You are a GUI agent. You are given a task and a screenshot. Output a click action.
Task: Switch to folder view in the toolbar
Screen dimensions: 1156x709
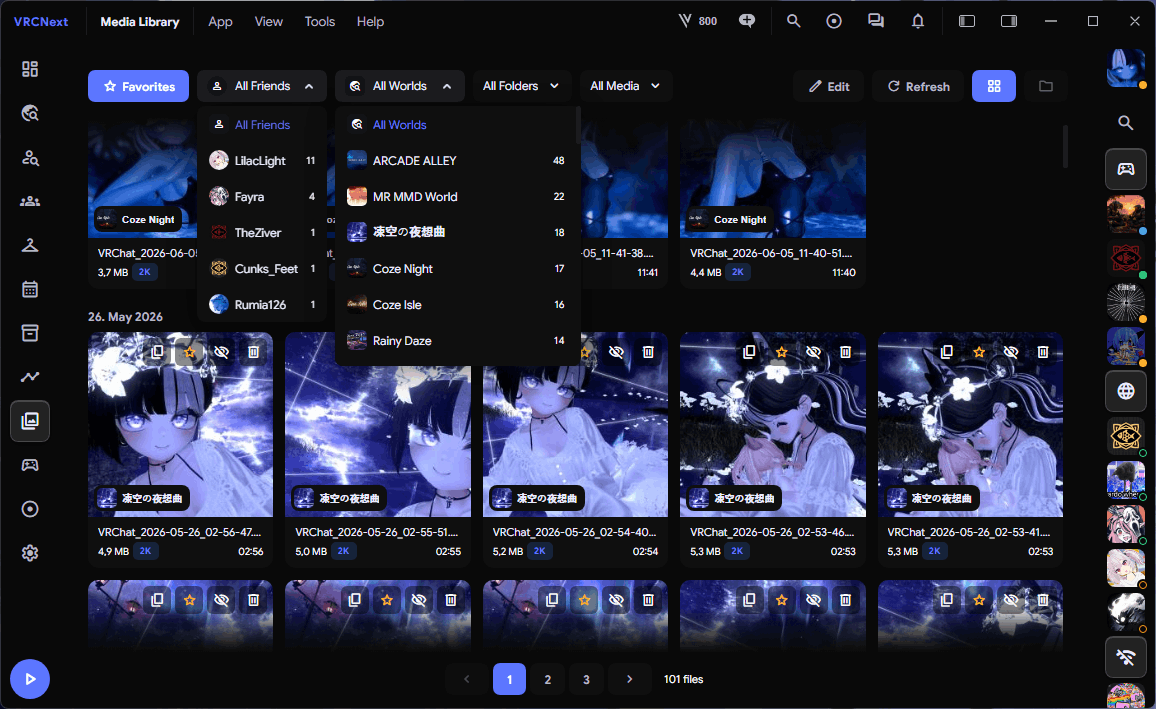pyautogui.click(x=1045, y=86)
